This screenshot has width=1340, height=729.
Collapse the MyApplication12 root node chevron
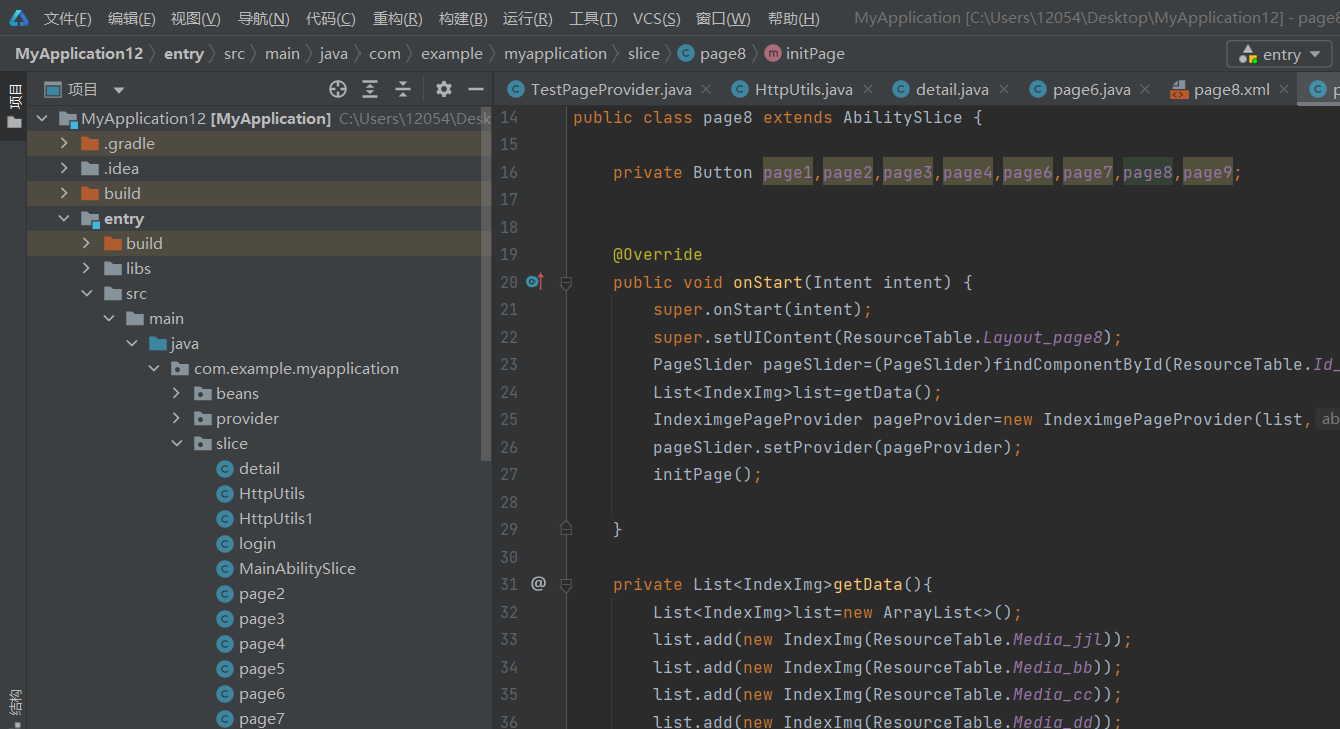[x=42, y=118]
